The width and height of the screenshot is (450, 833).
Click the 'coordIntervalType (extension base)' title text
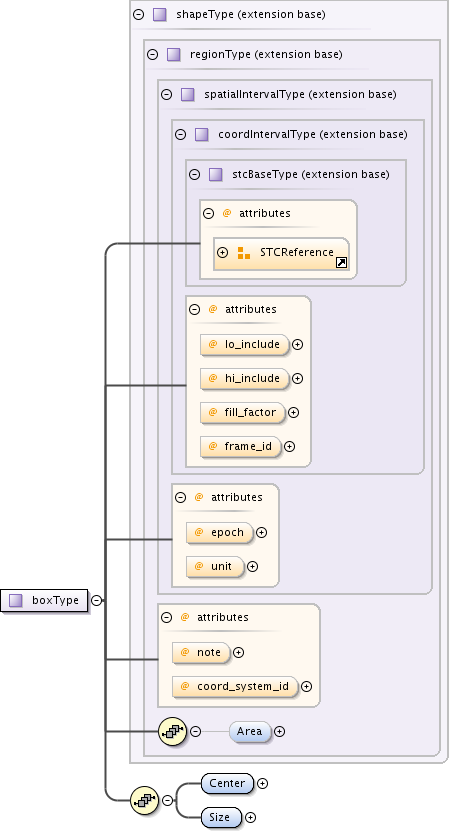coord(313,134)
